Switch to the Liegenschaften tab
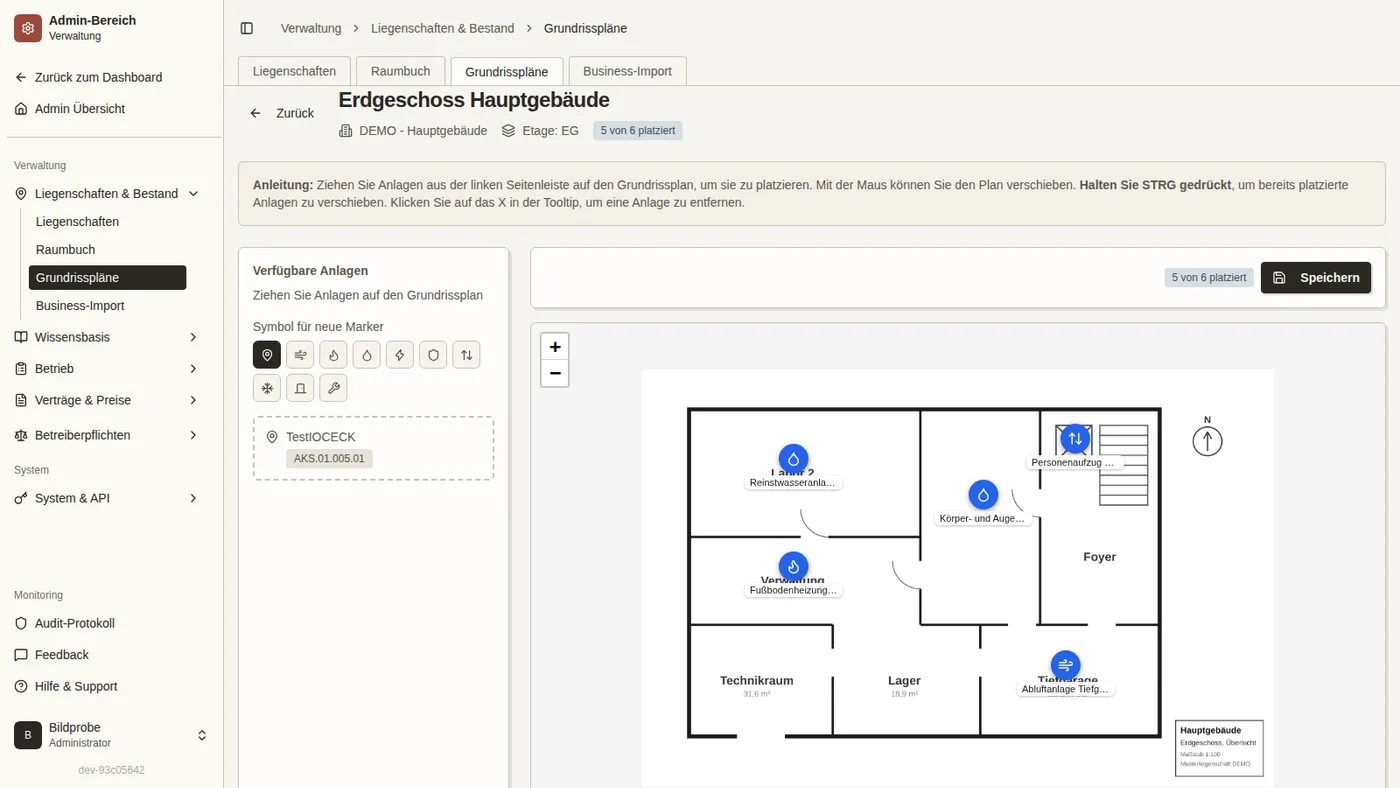The width and height of the screenshot is (1400, 788). [294, 71]
